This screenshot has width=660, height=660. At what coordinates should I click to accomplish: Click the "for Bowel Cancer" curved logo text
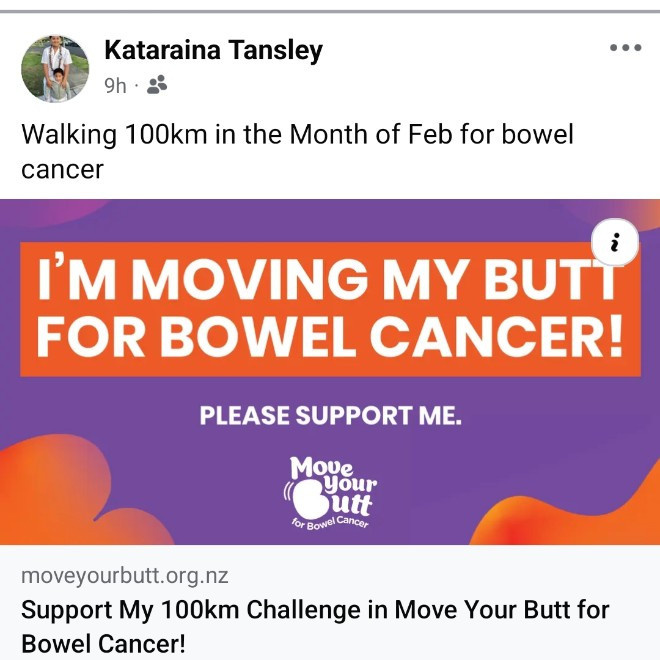point(330,523)
